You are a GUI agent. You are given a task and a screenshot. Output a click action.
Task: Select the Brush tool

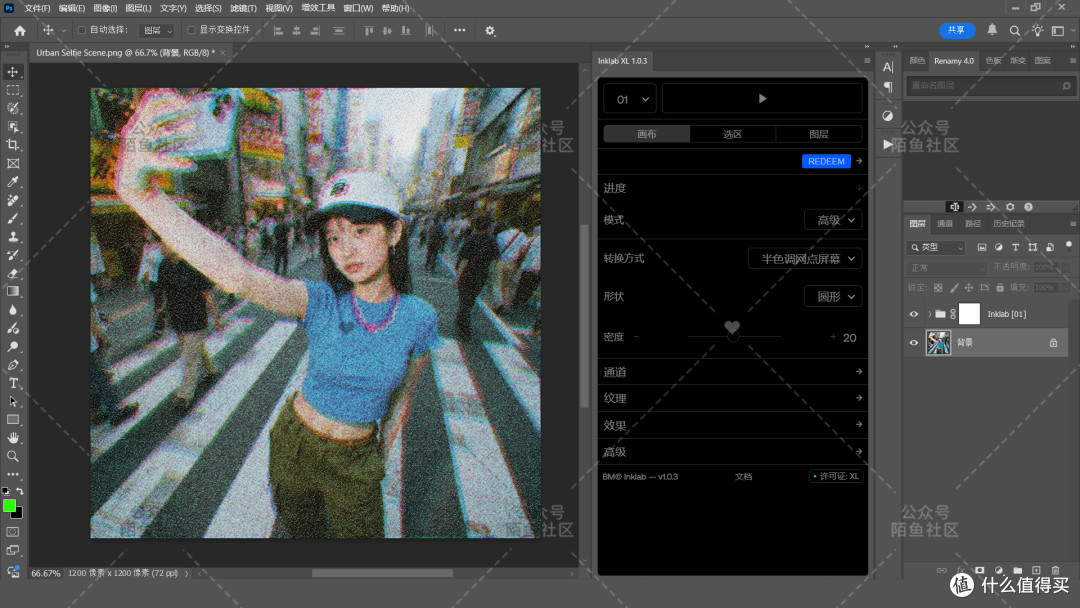(13, 218)
